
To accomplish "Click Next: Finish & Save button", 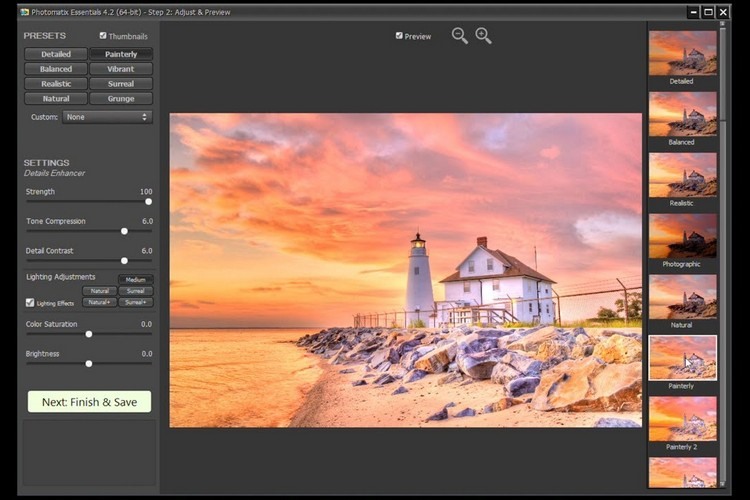I will [x=89, y=402].
